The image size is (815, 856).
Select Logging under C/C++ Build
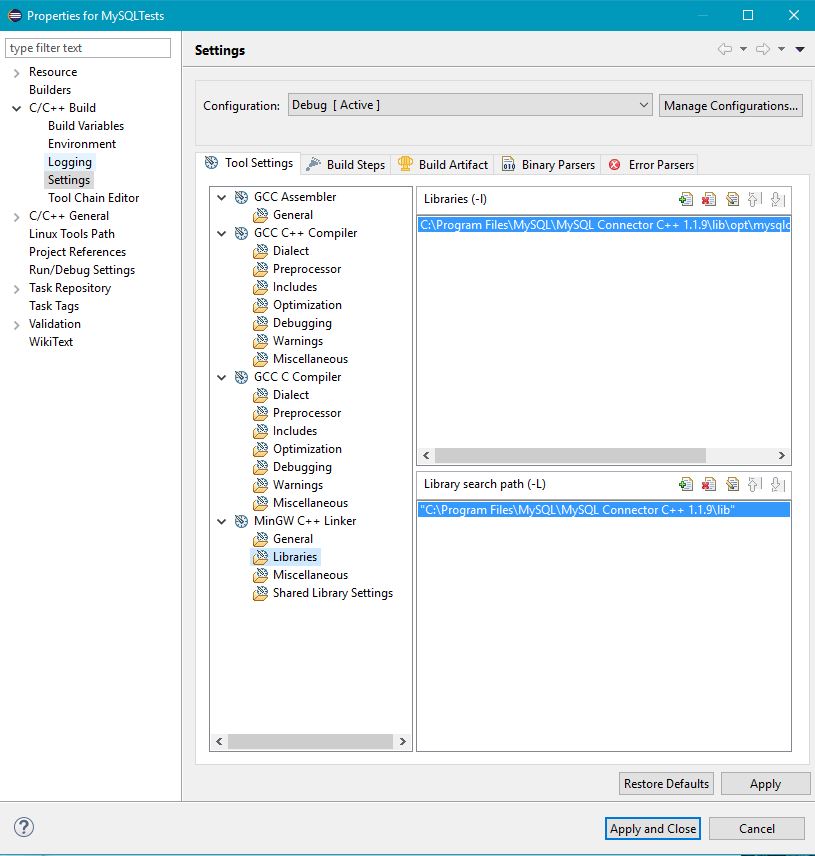coord(69,162)
